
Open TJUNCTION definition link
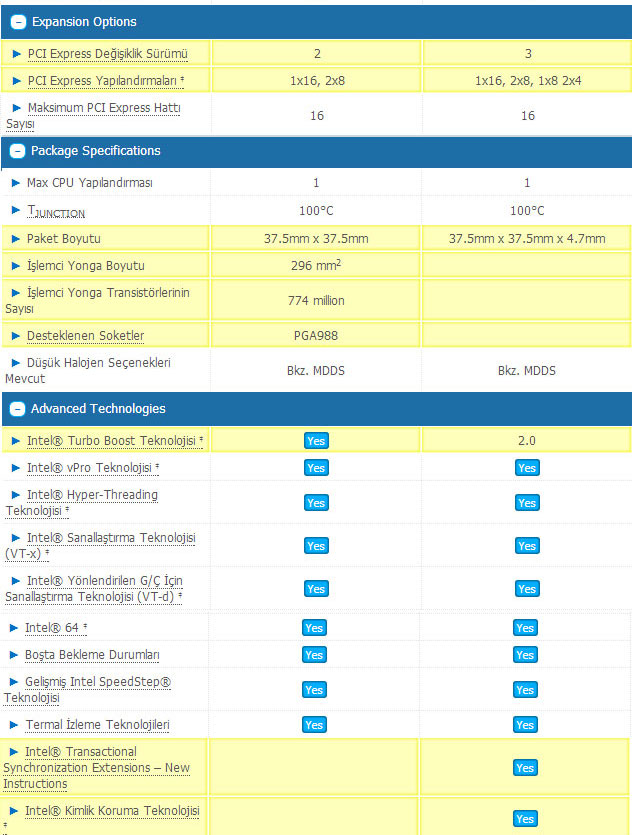[56, 211]
